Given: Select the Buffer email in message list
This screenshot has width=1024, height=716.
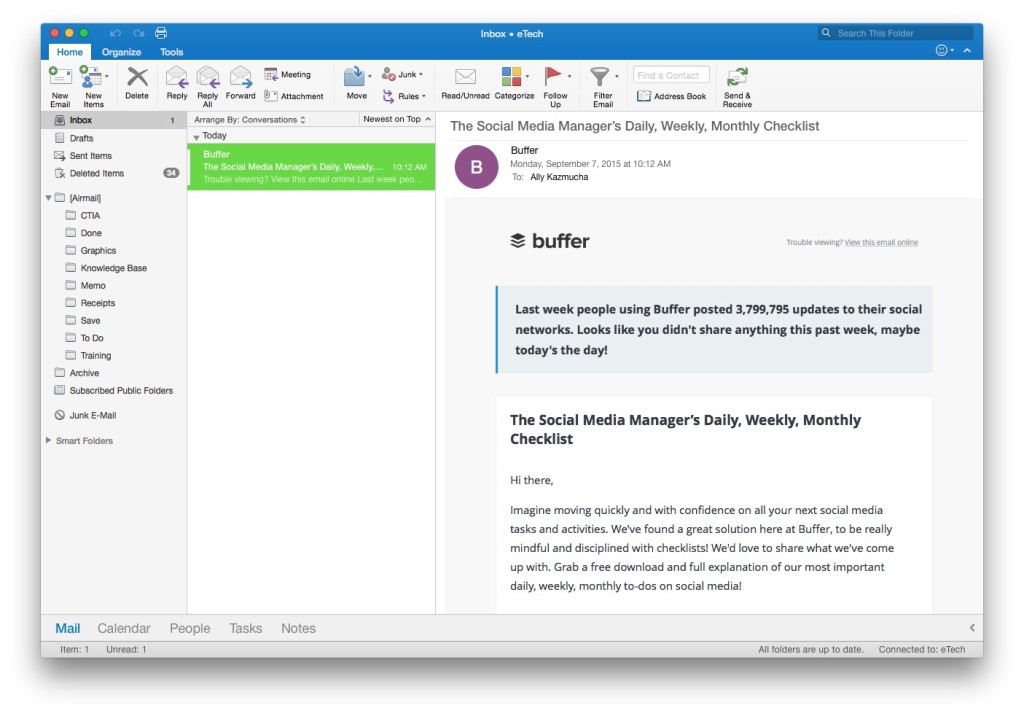Looking at the screenshot, I should [x=312, y=167].
